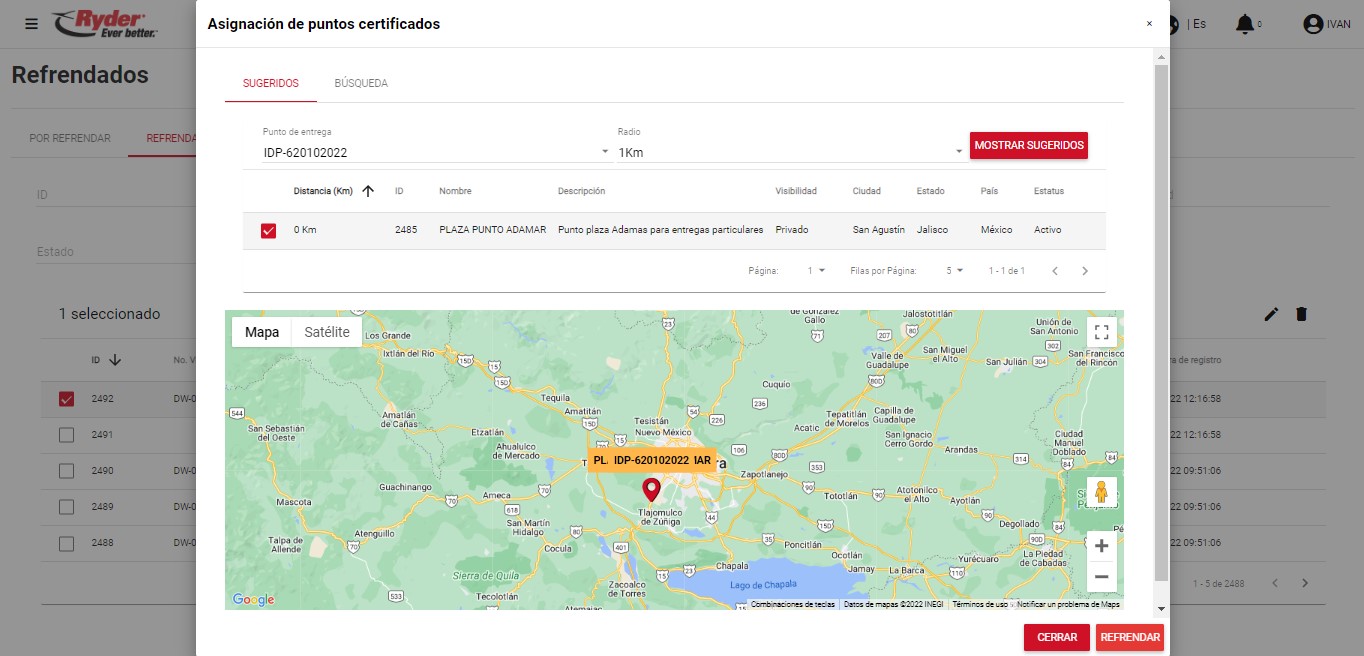Sort by Distancia (Km) column header
The width and height of the screenshot is (1364, 656).
point(323,191)
